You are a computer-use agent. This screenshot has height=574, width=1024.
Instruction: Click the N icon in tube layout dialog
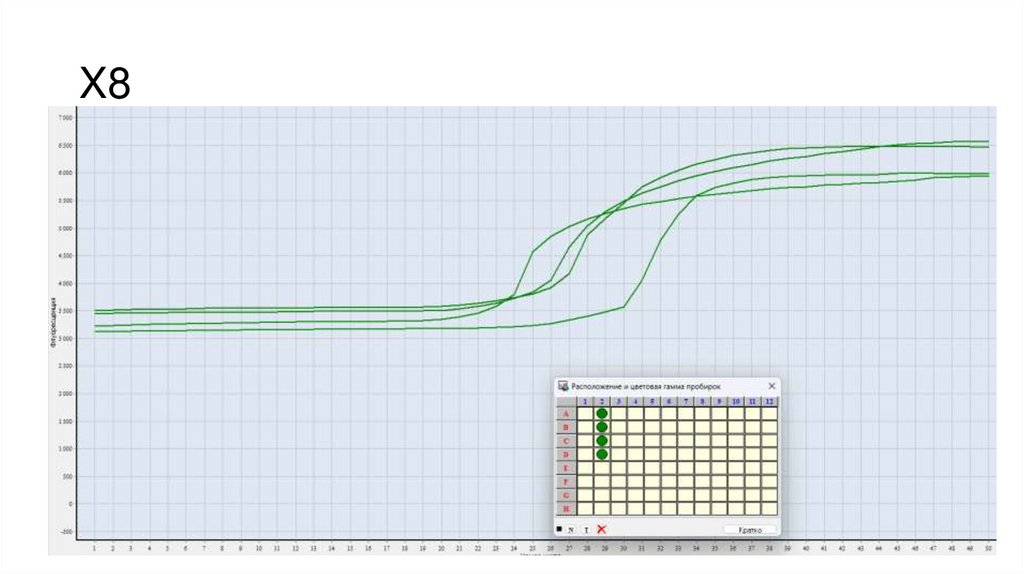571,530
